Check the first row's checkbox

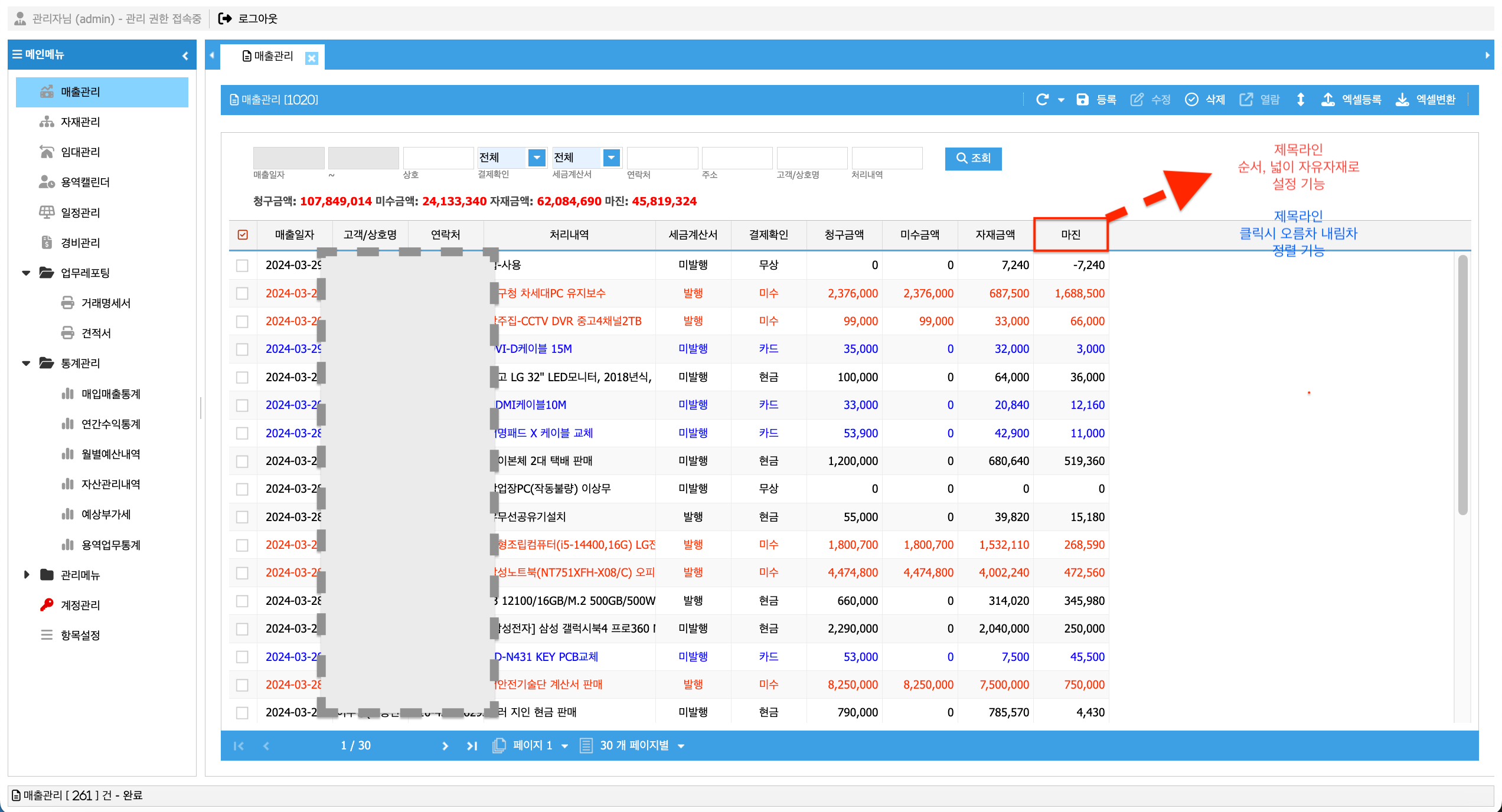coord(242,265)
